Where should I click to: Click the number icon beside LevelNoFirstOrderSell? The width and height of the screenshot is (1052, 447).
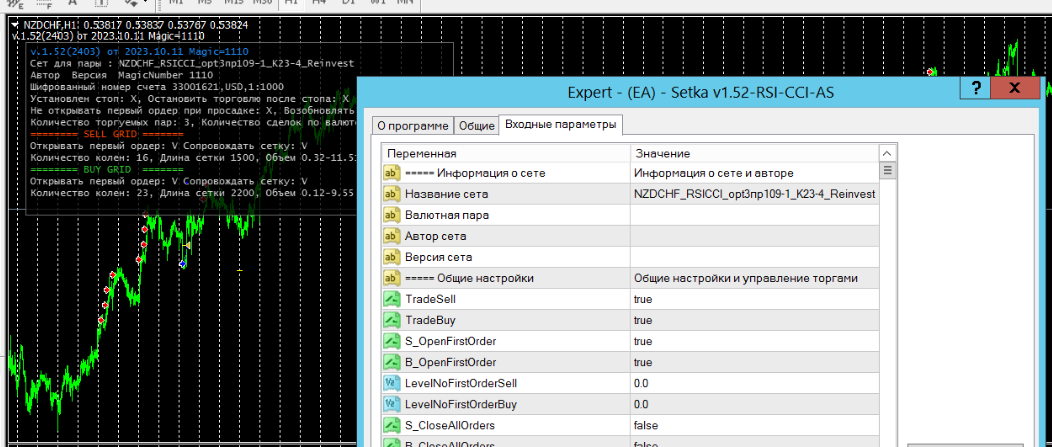coord(391,383)
